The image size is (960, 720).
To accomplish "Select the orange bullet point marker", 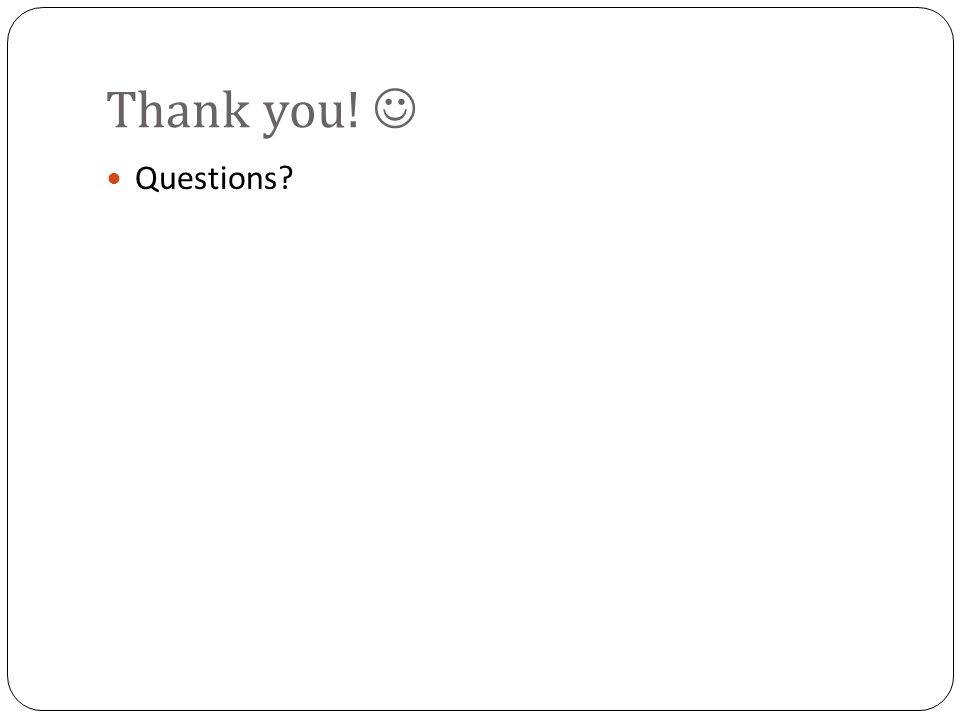I will click(x=114, y=179).
